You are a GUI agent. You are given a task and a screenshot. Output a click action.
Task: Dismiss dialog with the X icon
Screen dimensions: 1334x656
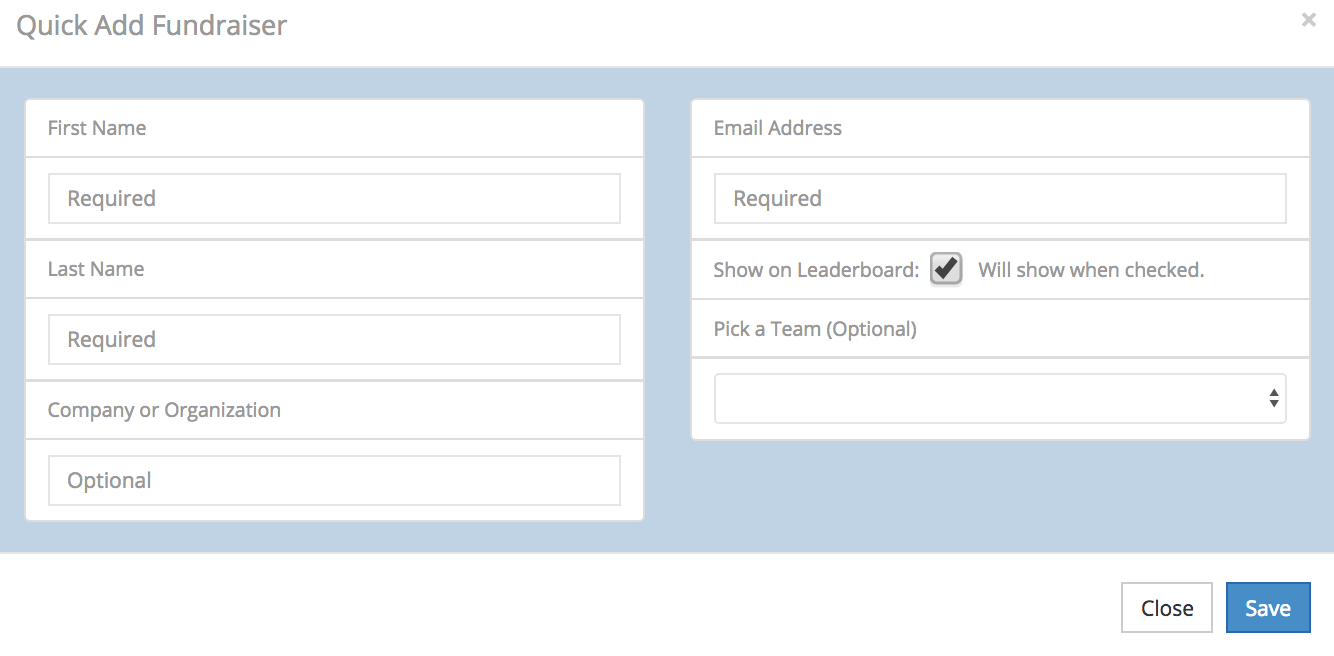[1308, 19]
